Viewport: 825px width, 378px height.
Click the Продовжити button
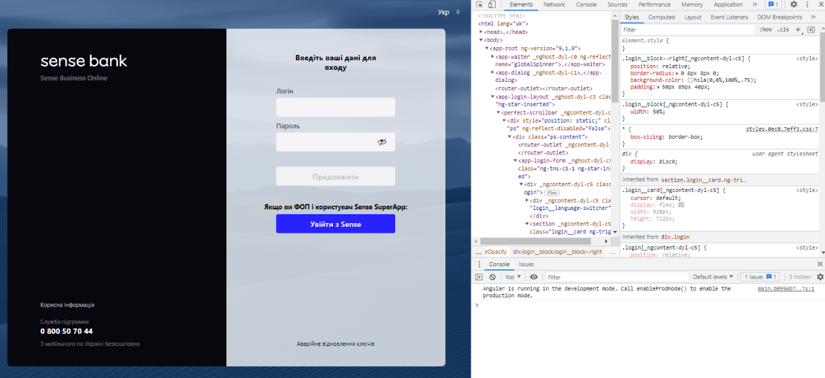click(335, 176)
